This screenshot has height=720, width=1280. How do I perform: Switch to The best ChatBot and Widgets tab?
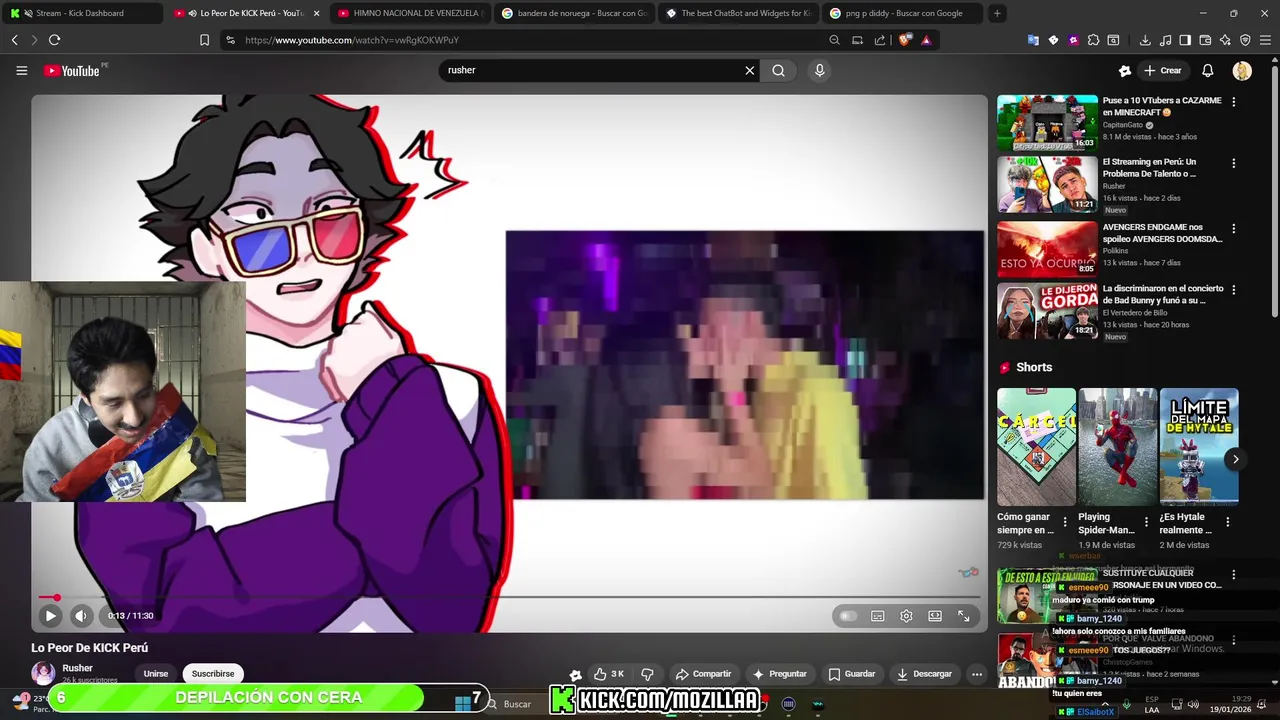click(x=739, y=13)
